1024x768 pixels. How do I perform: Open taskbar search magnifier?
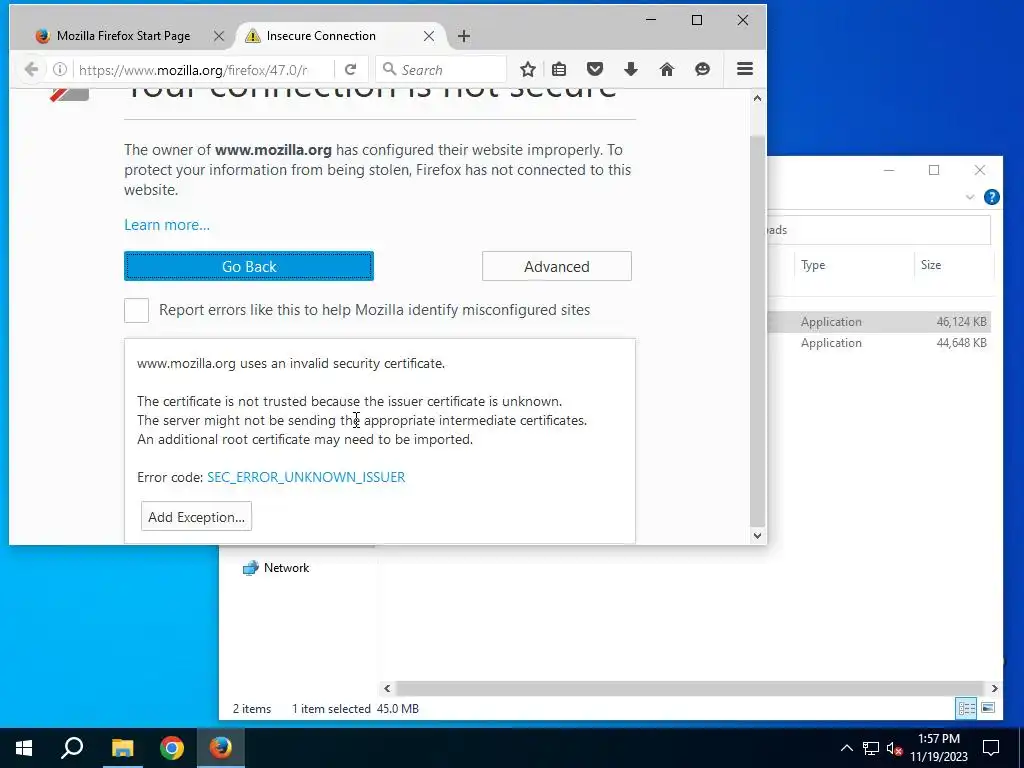click(x=72, y=748)
